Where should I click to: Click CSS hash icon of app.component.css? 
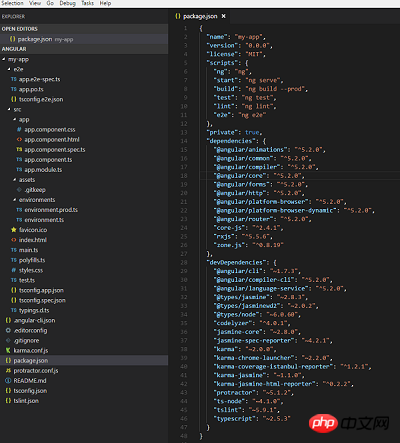19,129
